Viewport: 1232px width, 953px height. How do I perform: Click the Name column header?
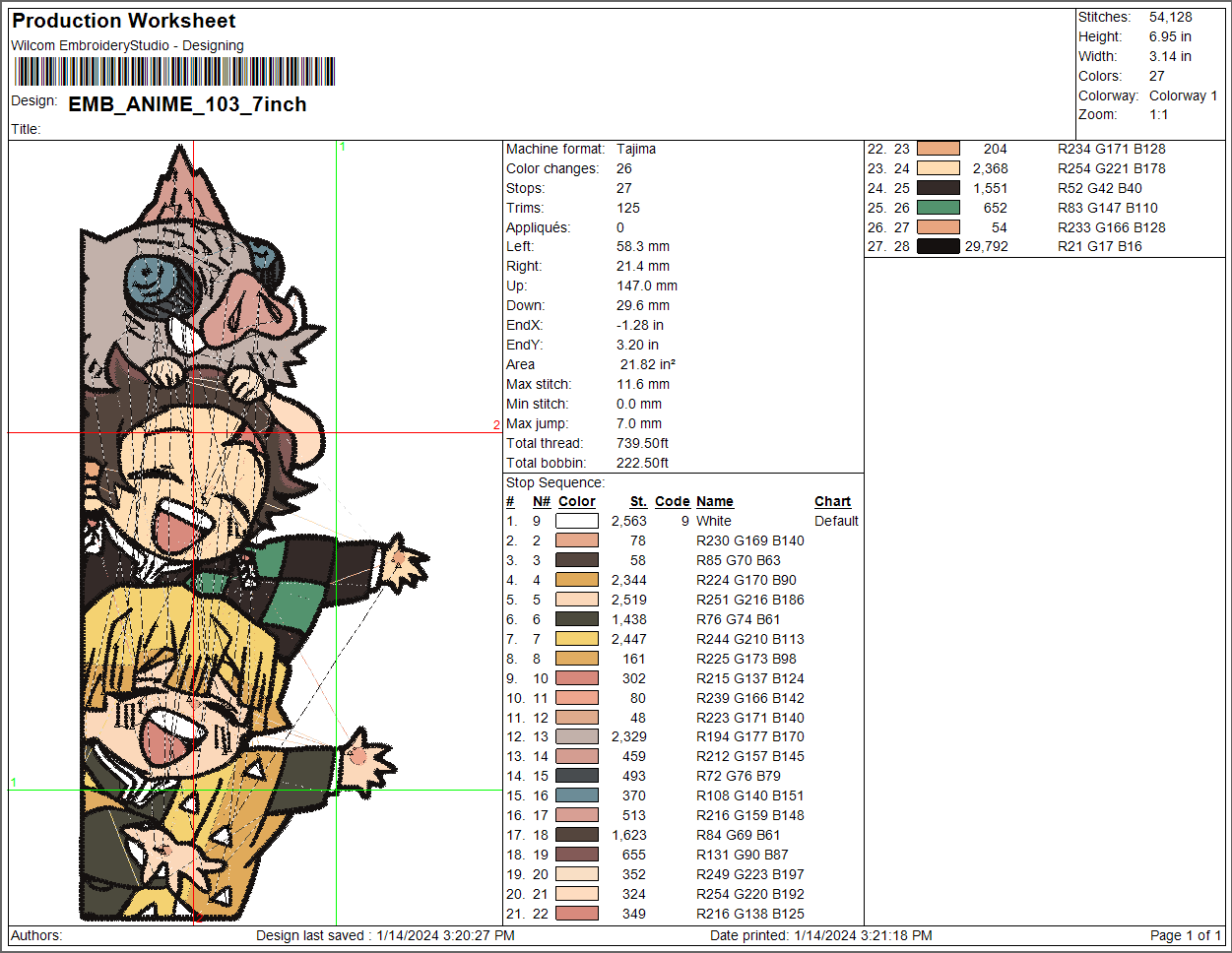coord(715,501)
